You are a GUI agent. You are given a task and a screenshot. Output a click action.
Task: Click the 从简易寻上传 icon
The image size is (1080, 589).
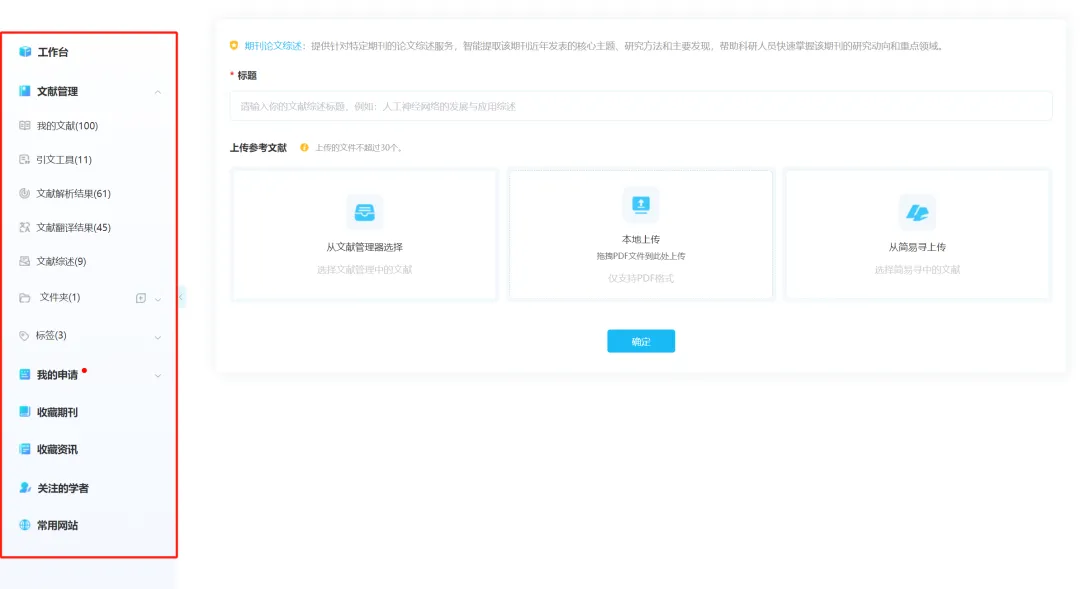click(x=917, y=212)
